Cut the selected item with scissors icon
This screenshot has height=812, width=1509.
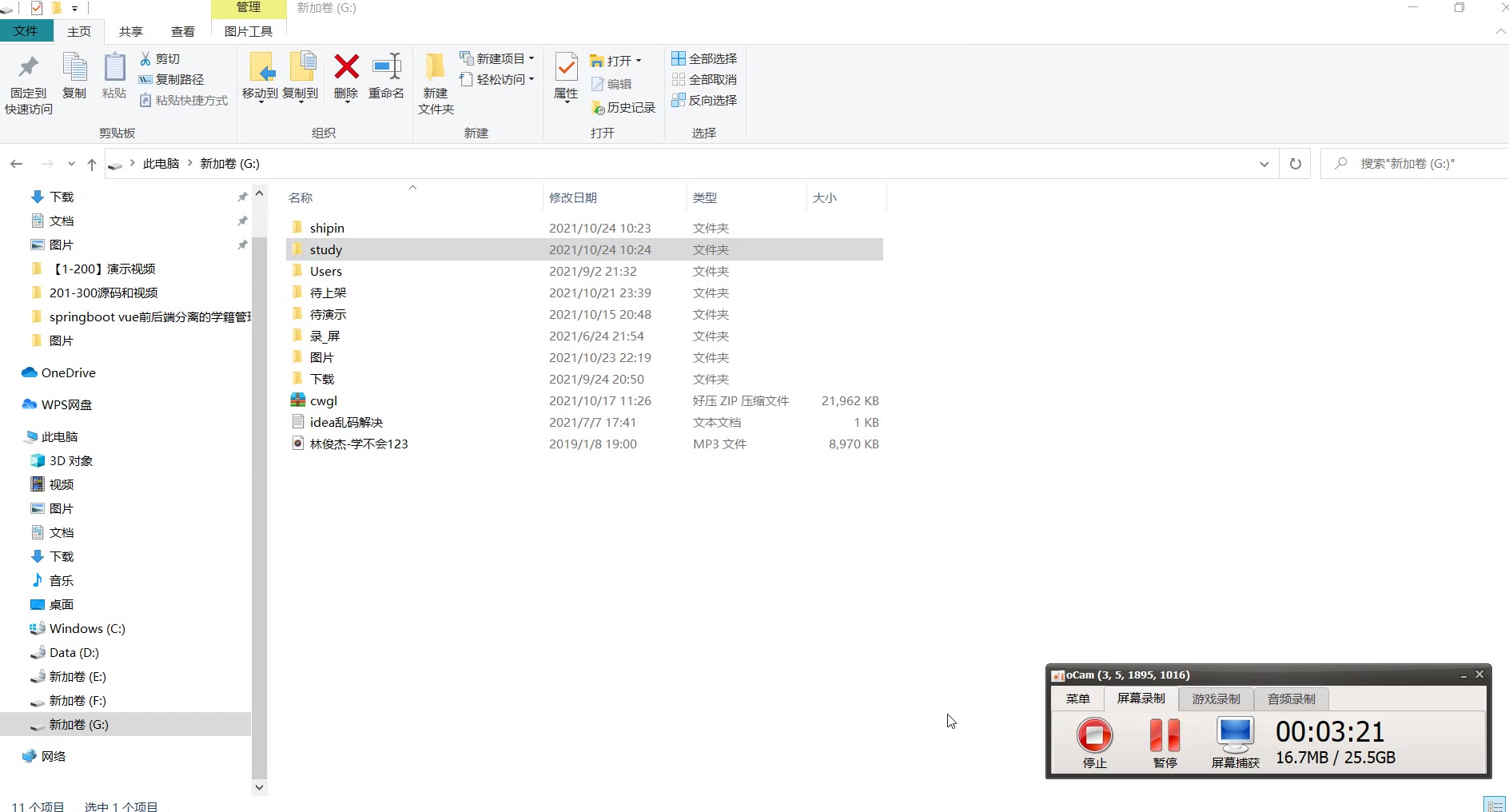[160, 59]
